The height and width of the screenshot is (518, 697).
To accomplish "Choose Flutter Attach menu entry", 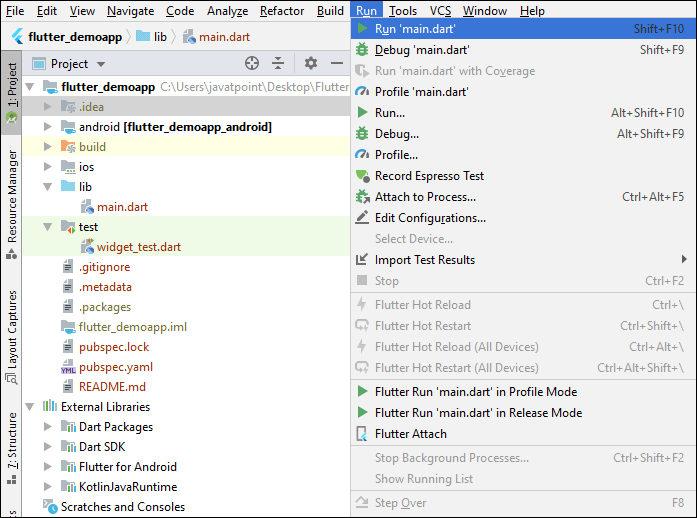I will (523, 434).
